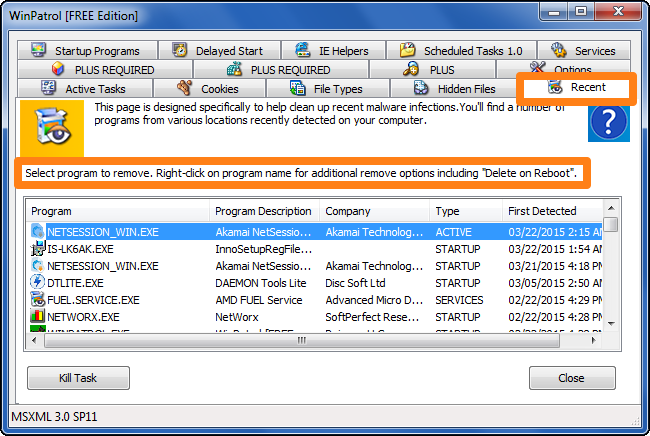Click the NETWORX.EXE bar chart icon

point(37,316)
